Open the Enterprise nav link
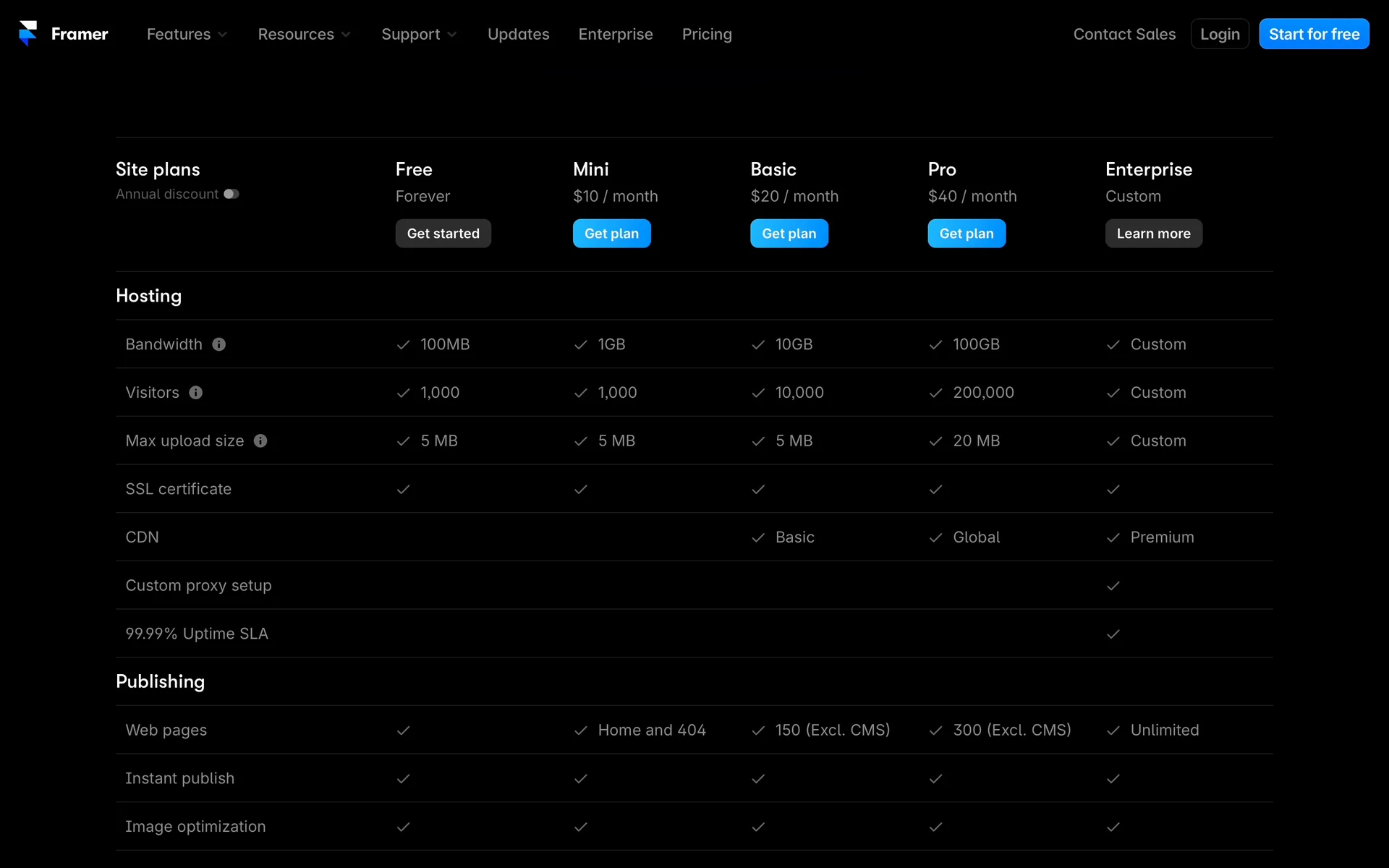Screen dimensions: 1389x868 [615, 34]
